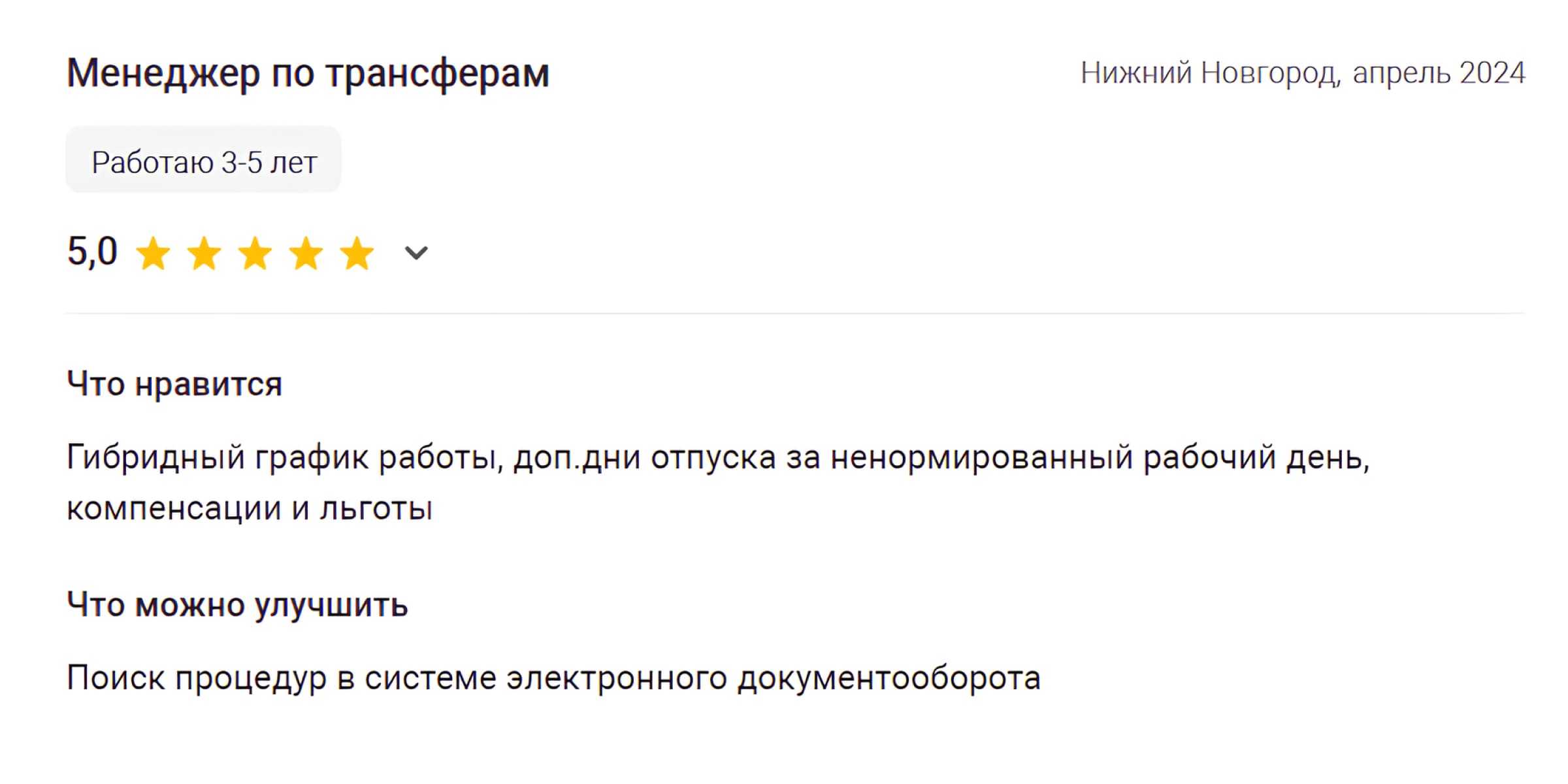This screenshot has height=784, width=1568.
Task: Toggle the «Работаю 3-5 лет» badge
Action: click(203, 159)
